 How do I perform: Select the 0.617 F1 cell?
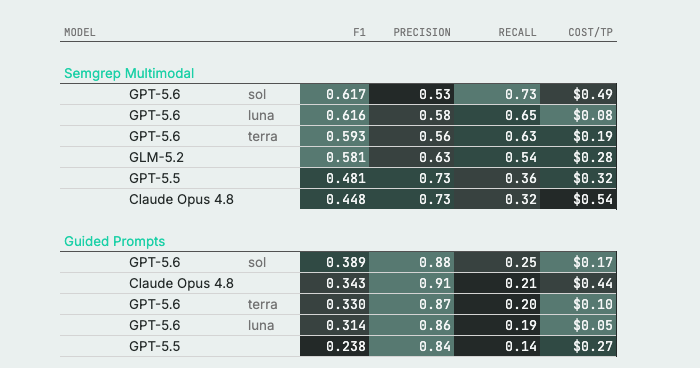pos(334,94)
